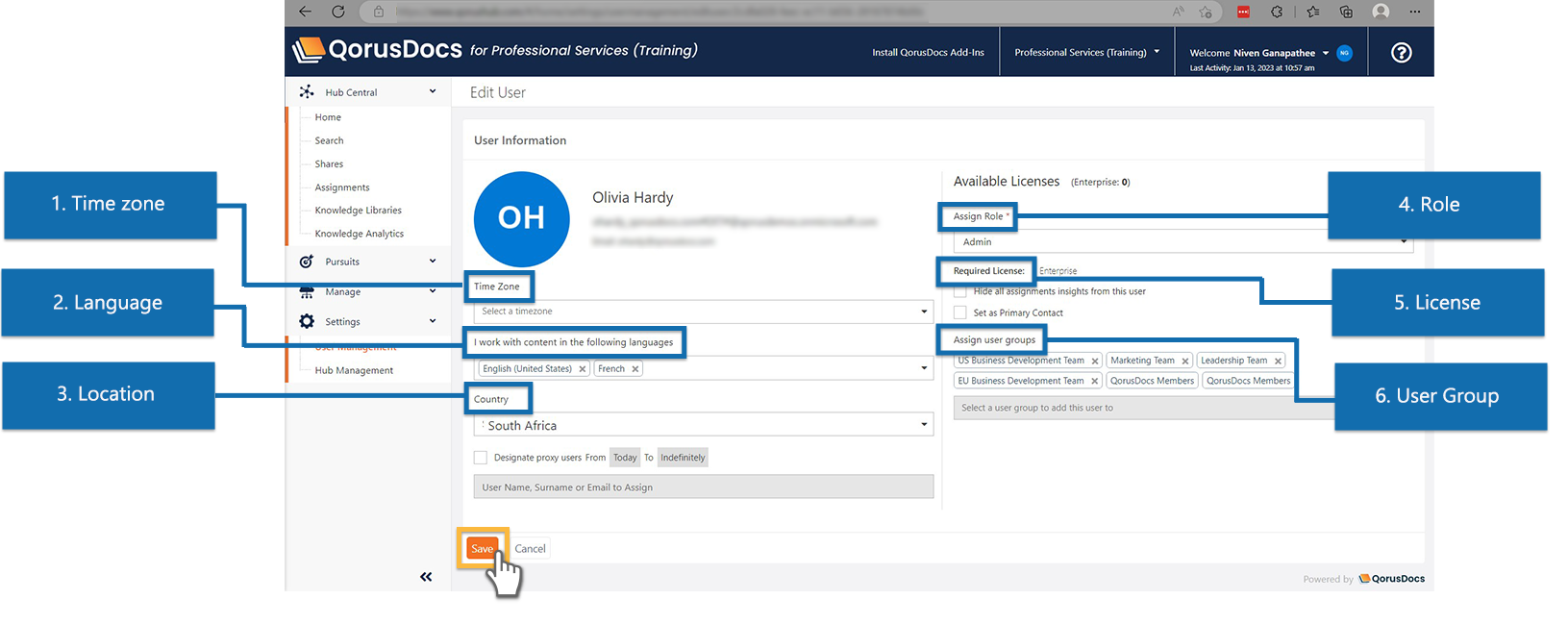
Task: Add page to favorites with star icon
Action: [x=1206, y=12]
